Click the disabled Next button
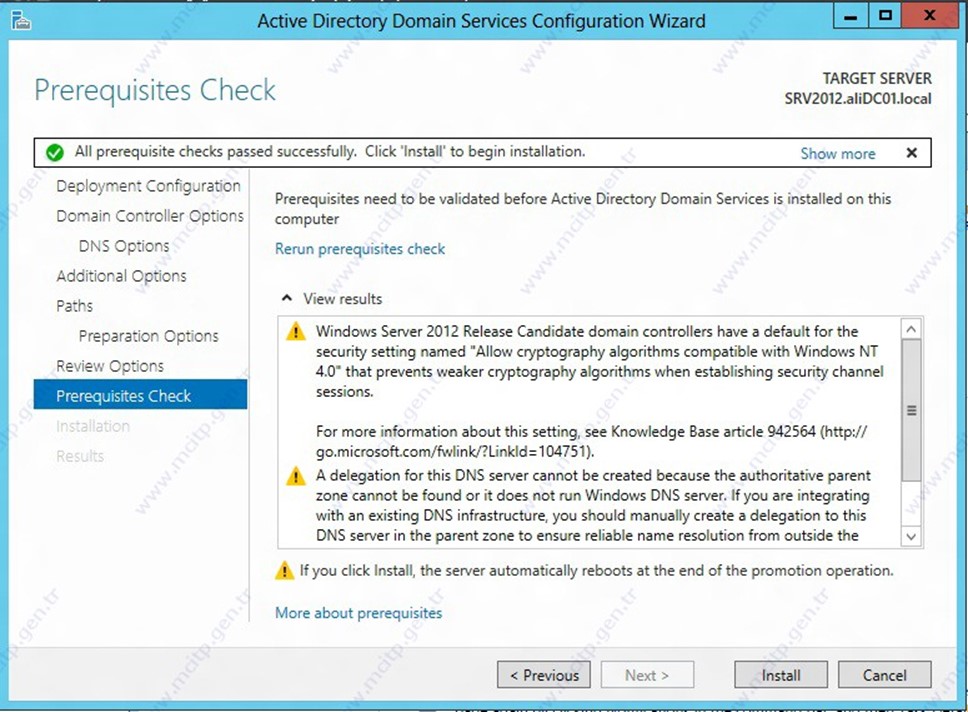This screenshot has height=712, width=968. click(647, 675)
